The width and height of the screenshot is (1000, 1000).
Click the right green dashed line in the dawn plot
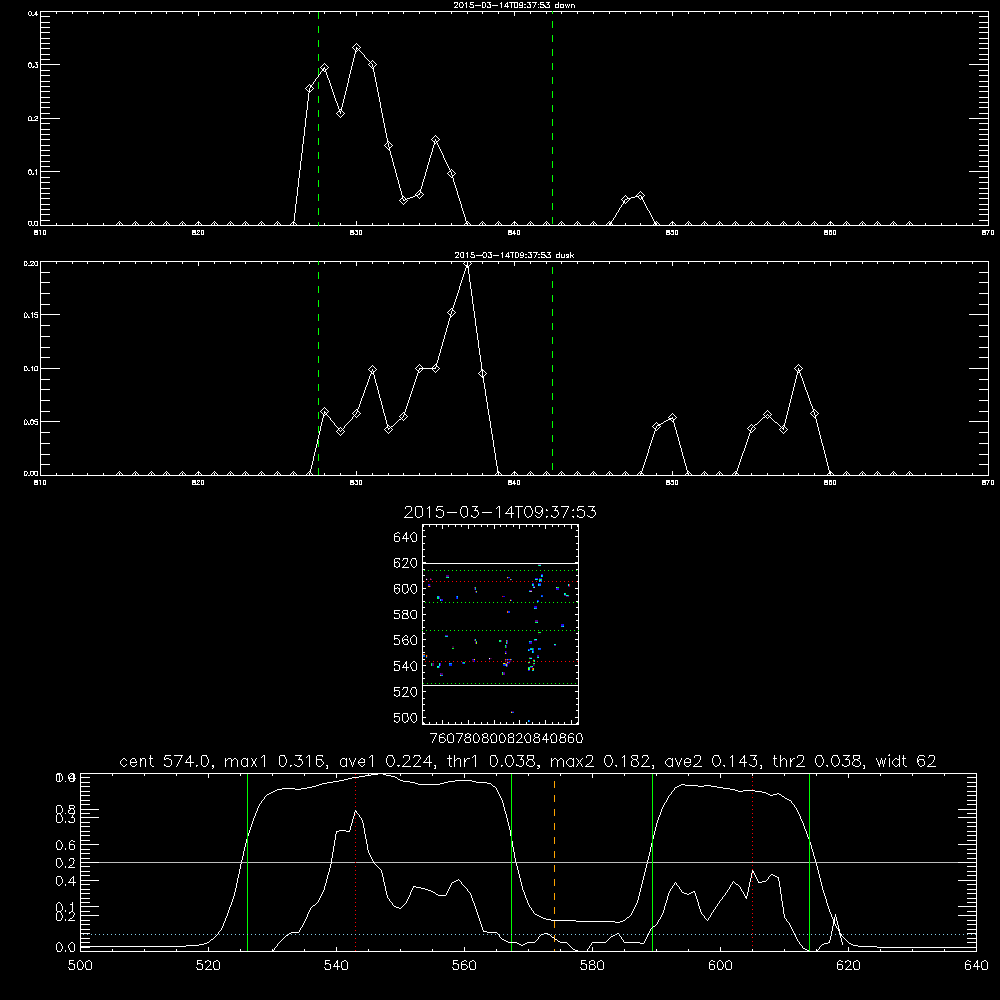(552, 121)
